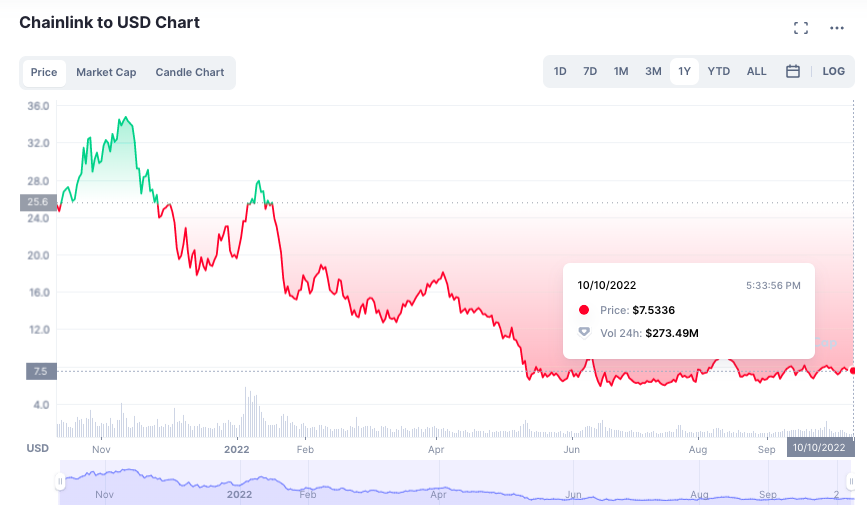Switch to the Candle Chart tab

click(x=190, y=72)
